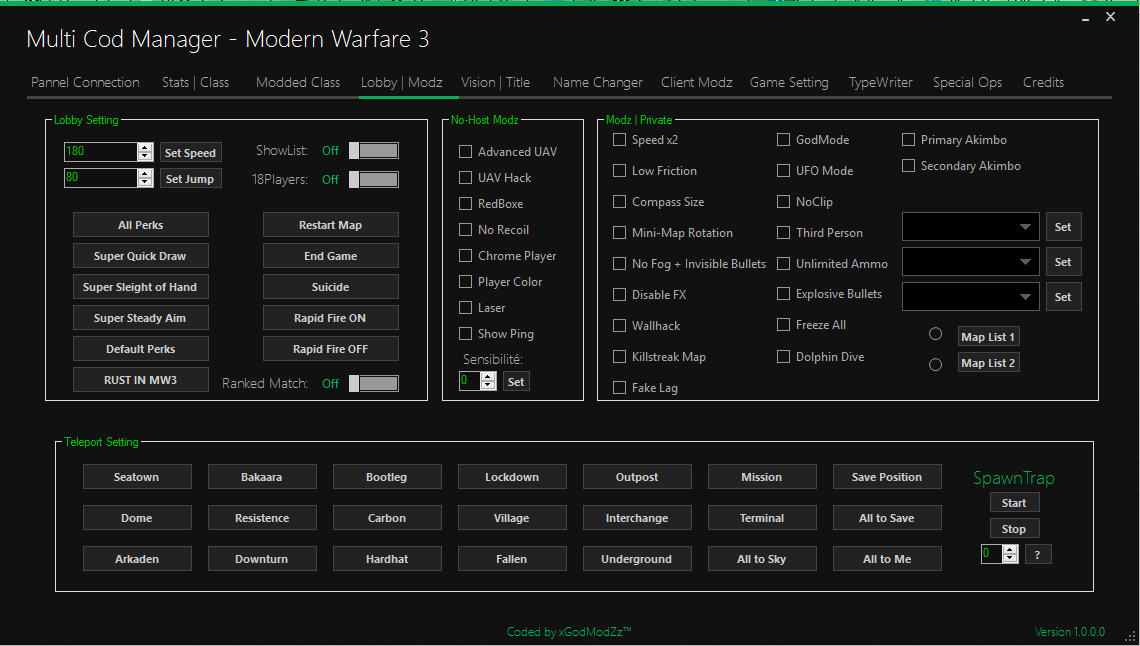Viewport: 1140px width, 646px height.
Task: Open the Credits tab
Action: (1043, 82)
